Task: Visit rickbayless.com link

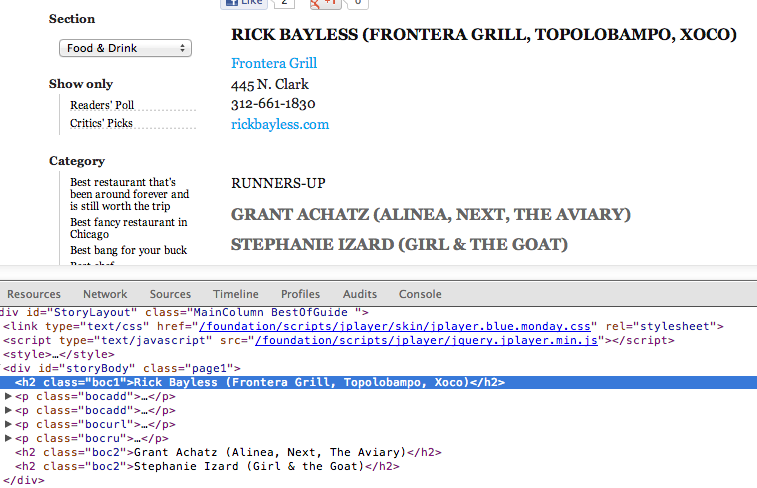Action: (280, 124)
